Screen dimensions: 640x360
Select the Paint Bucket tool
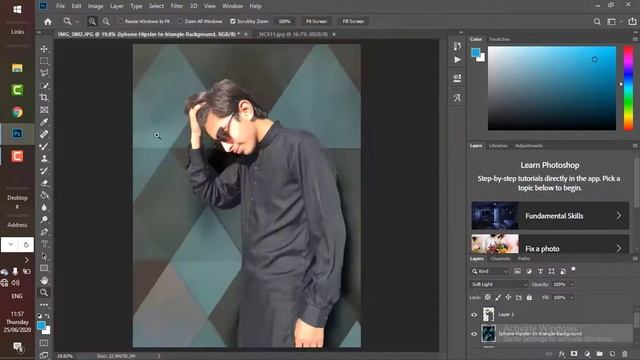tap(44, 195)
